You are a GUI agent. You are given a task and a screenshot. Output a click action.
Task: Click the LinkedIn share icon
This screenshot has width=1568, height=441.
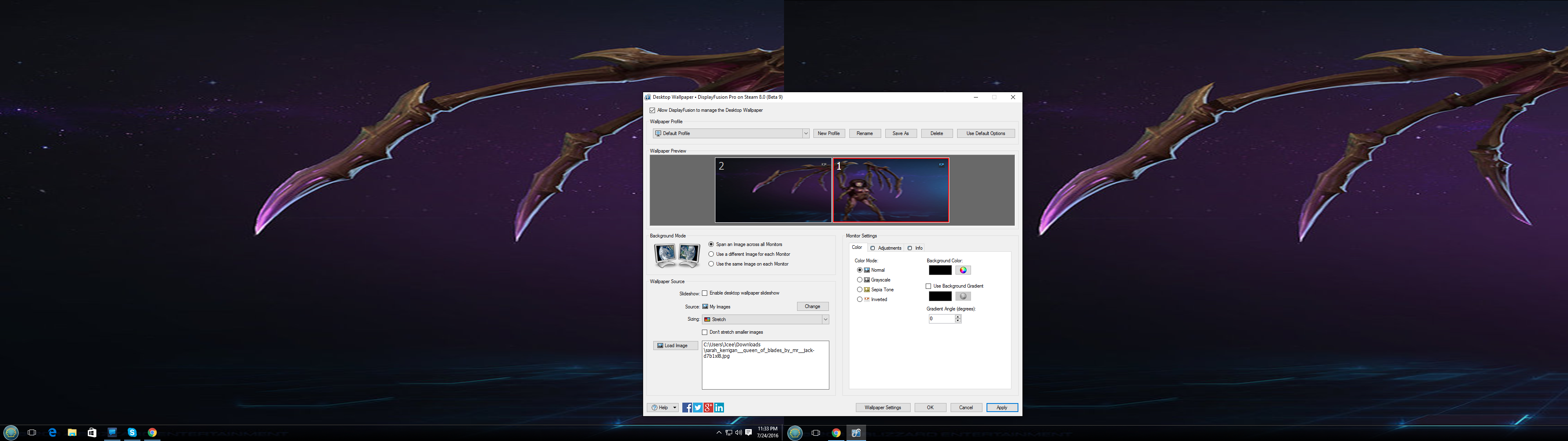click(719, 408)
